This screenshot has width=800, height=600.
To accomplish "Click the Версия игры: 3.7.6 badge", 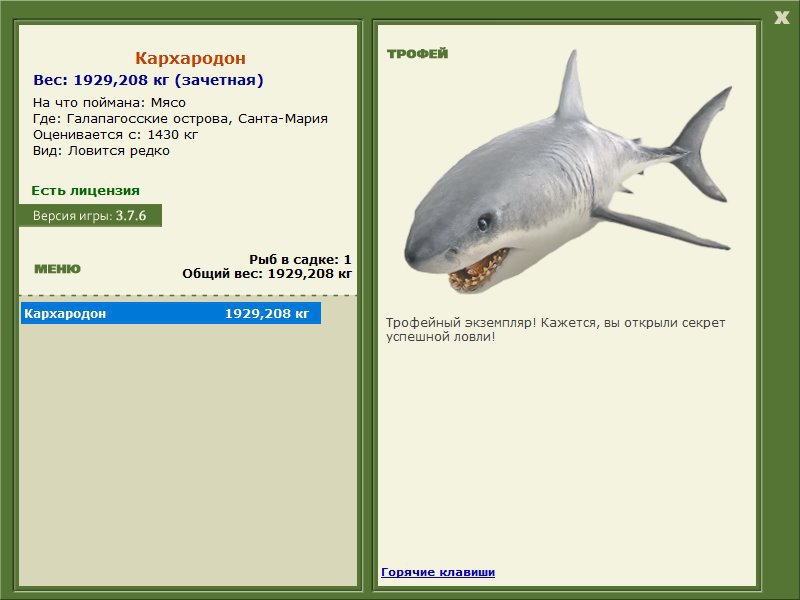I will 90,215.
